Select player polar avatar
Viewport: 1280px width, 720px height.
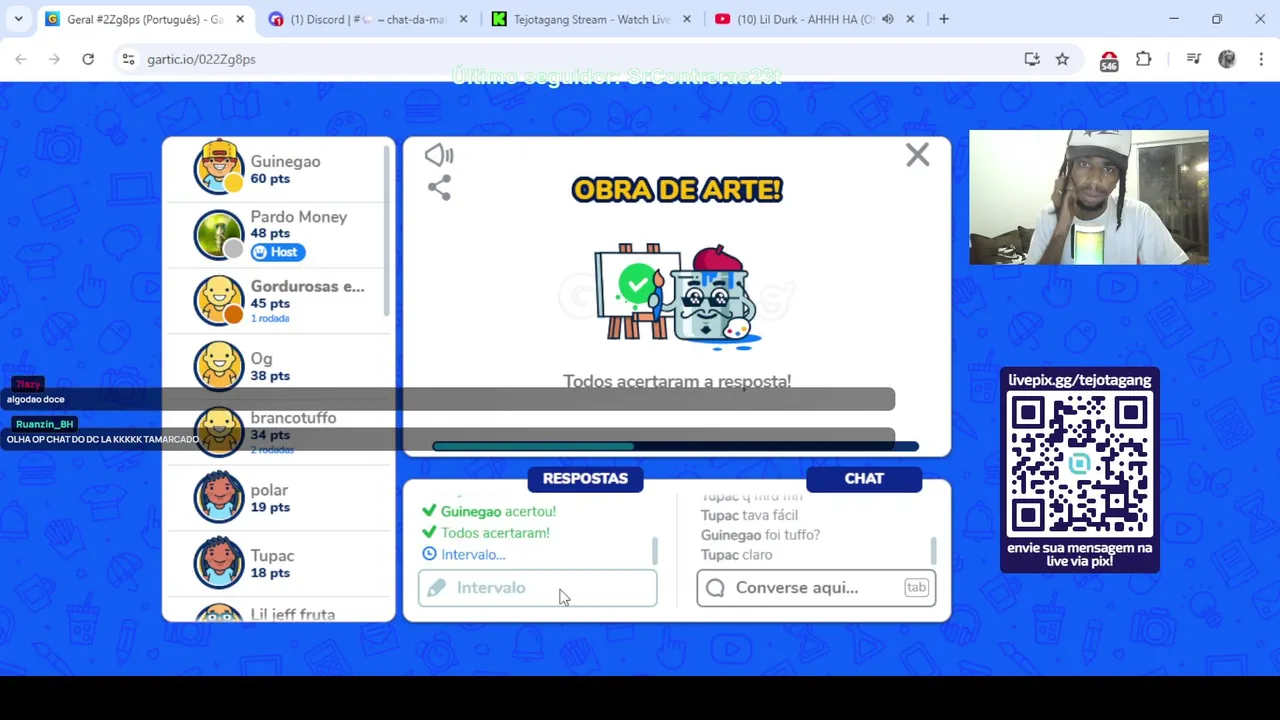(x=219, y=497)
